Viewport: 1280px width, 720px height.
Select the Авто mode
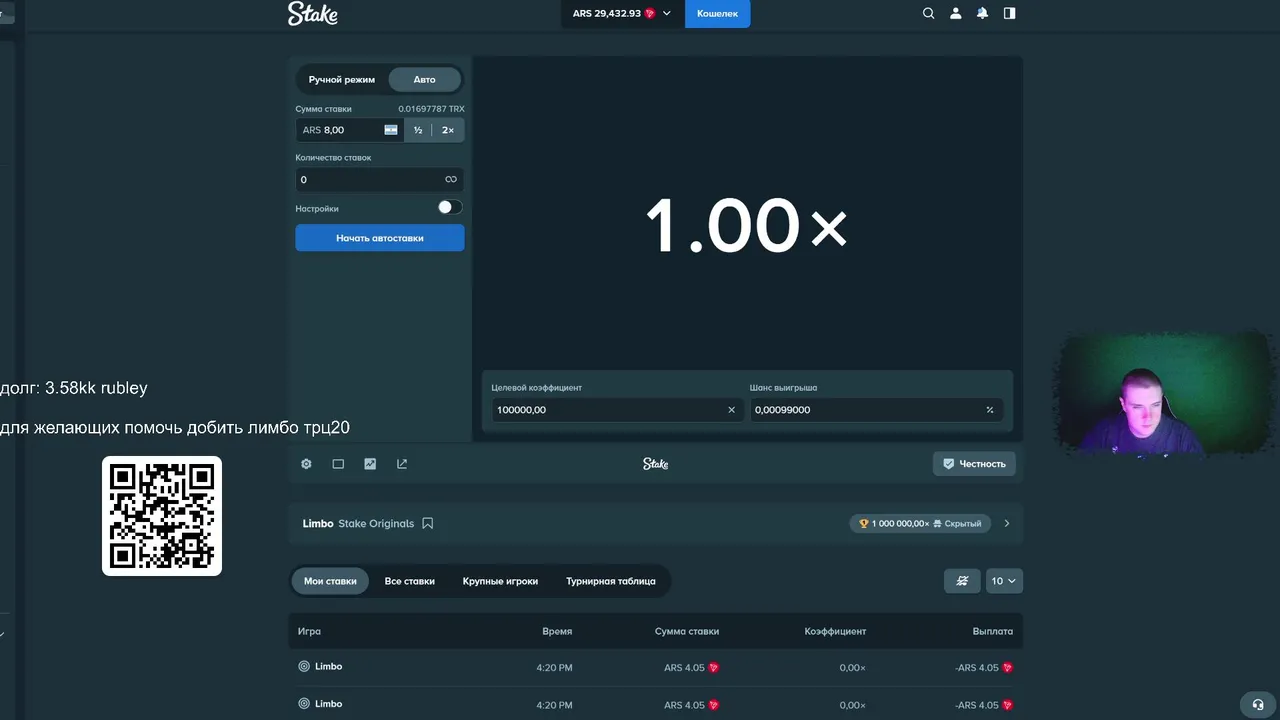pos(425,80)
